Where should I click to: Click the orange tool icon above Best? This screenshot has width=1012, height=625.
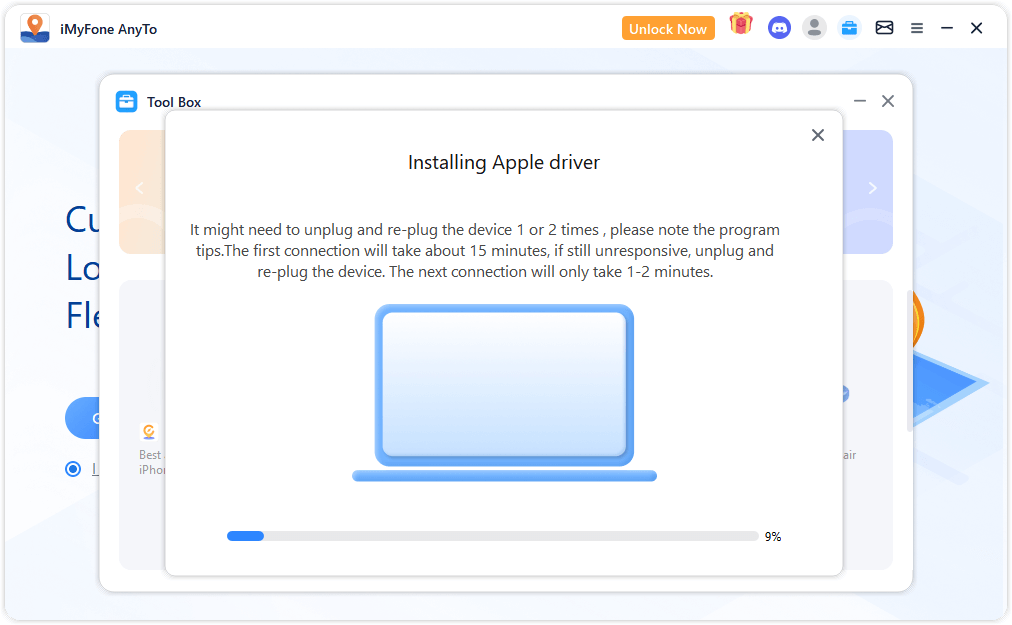[x=149, y=431]
